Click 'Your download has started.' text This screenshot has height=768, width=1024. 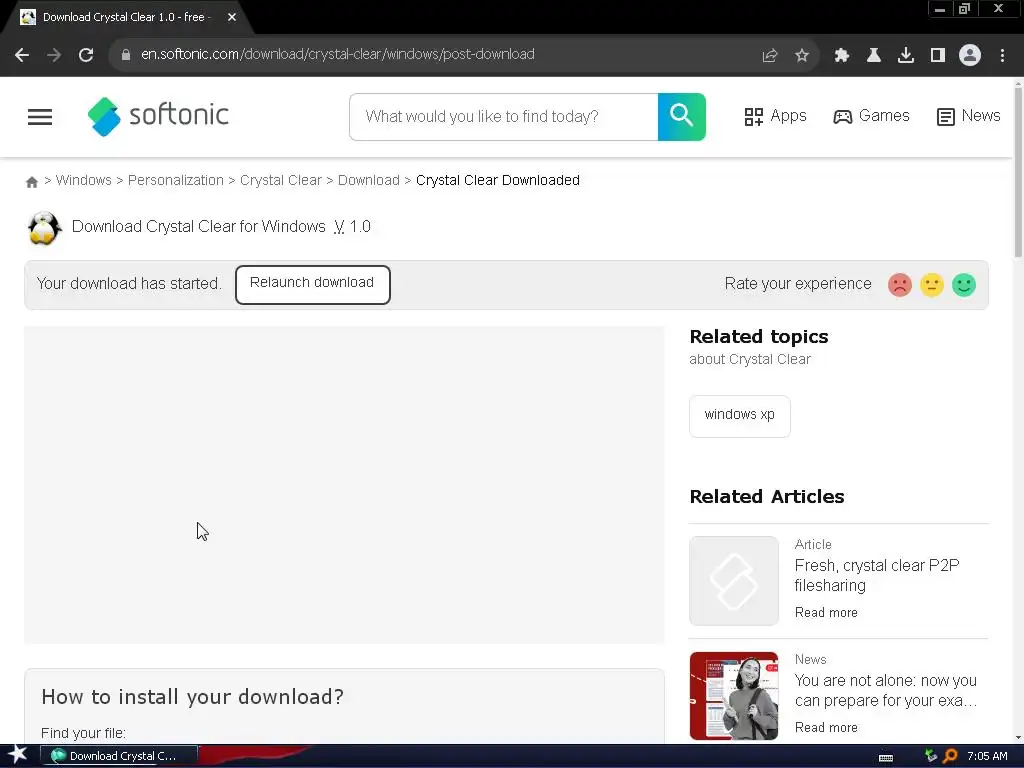(129, 284)
